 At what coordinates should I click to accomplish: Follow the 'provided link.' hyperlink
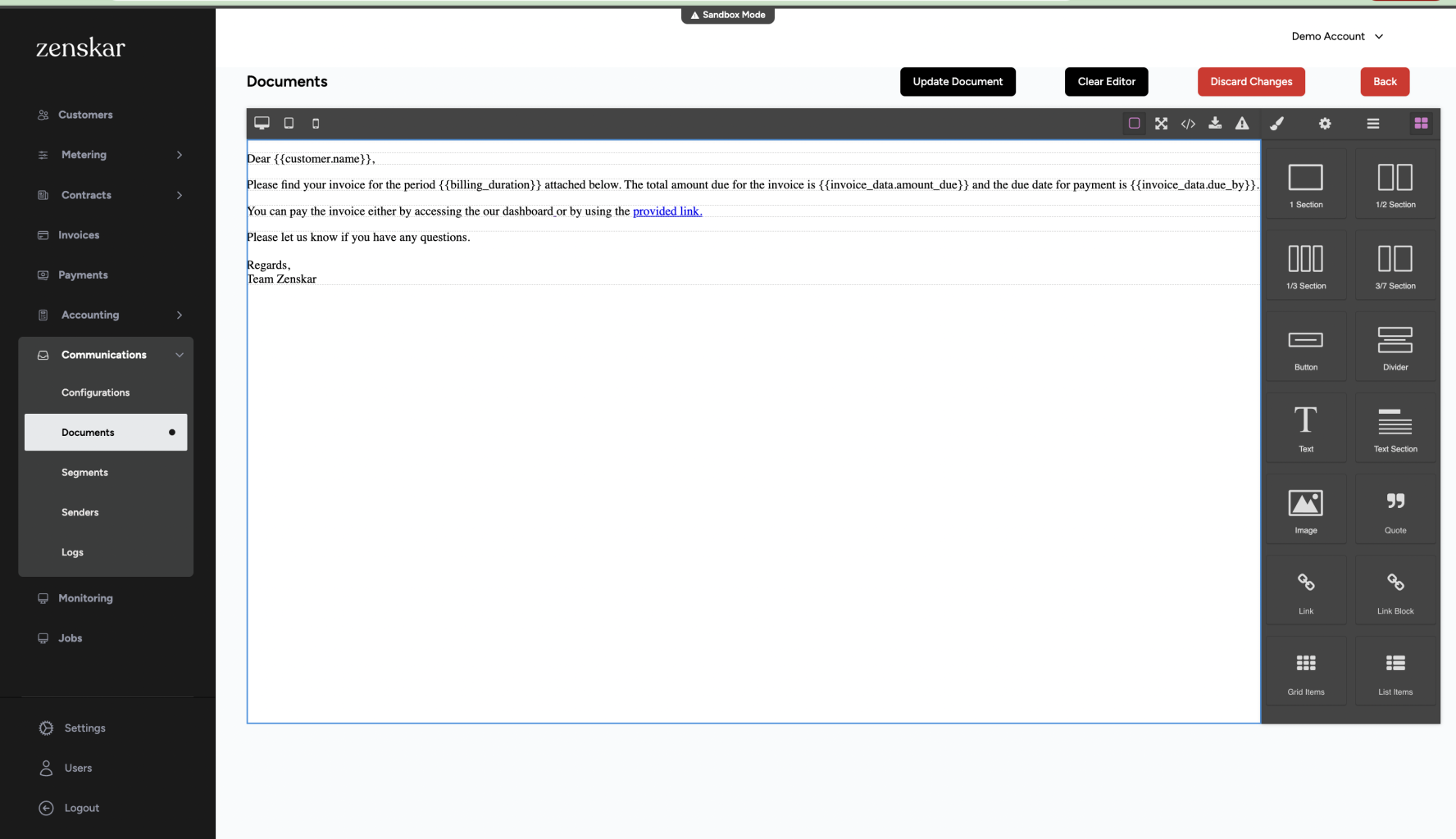667,211
